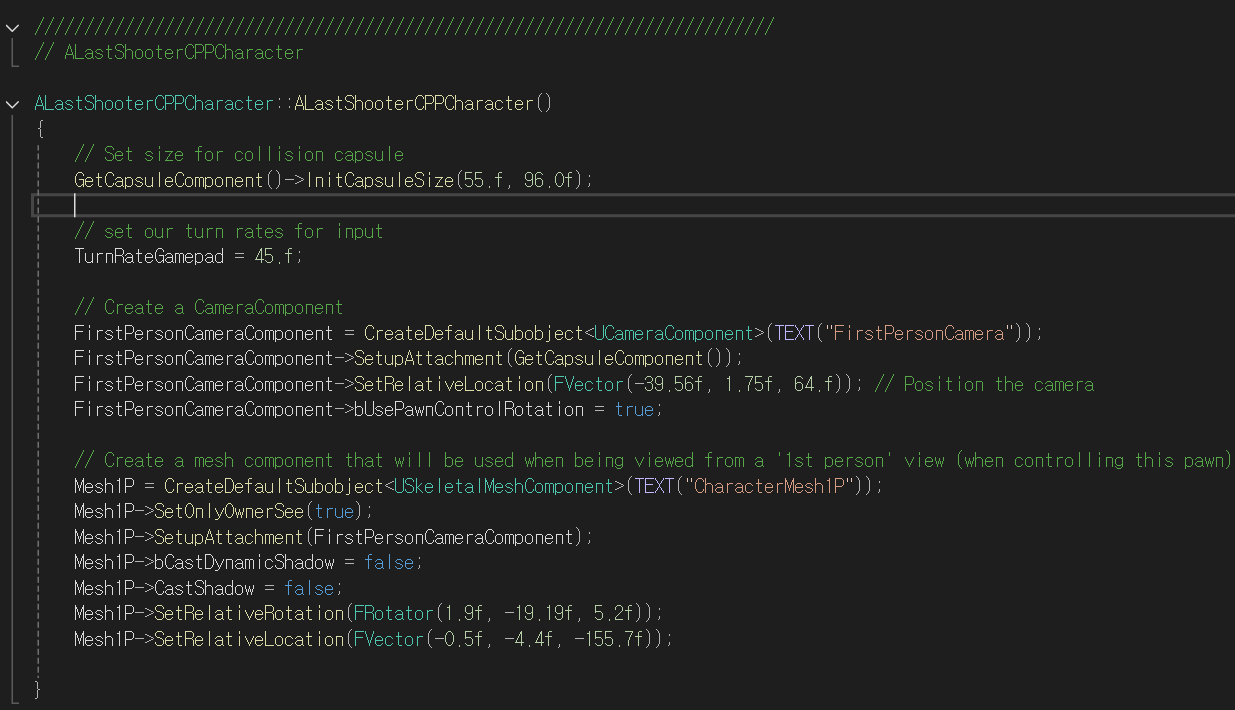Image resolution: width=1235 pixels, height=710 pixels.
Task: Click the Mesh1P->CastShadow property
Action: 204,588
